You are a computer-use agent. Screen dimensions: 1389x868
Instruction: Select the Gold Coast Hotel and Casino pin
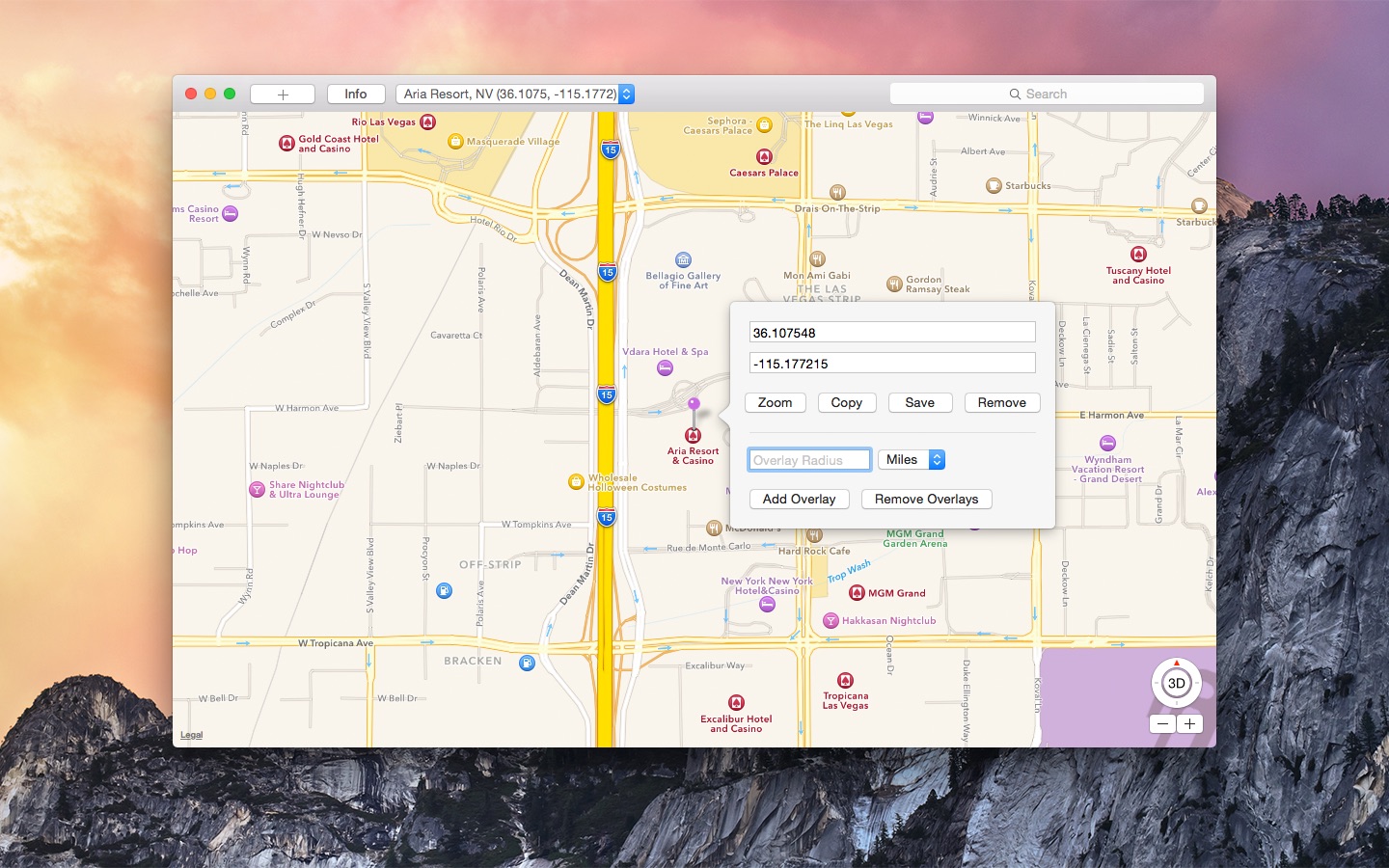(x=286, y=144)
